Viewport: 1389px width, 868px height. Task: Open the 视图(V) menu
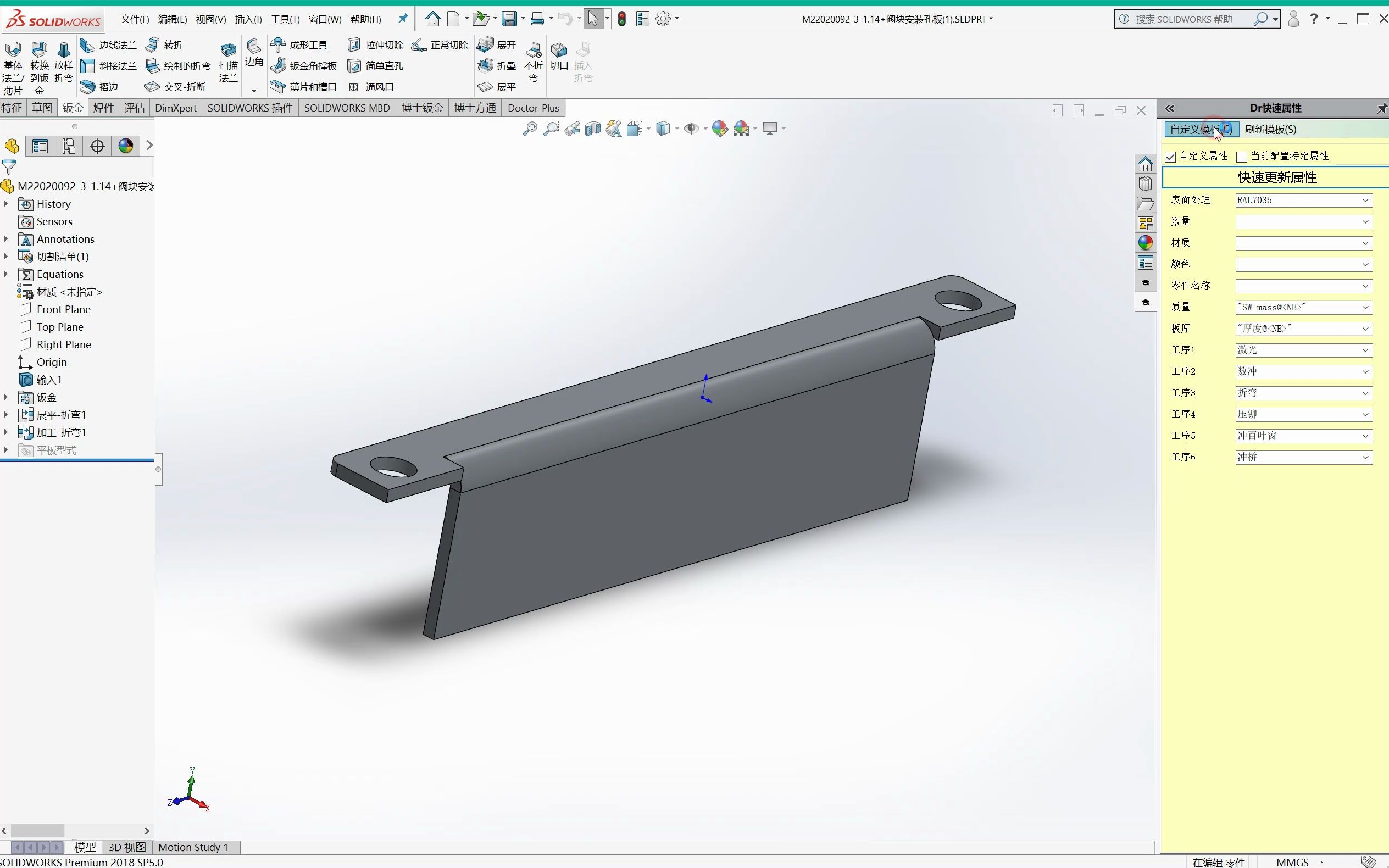(x=210, y=18)
